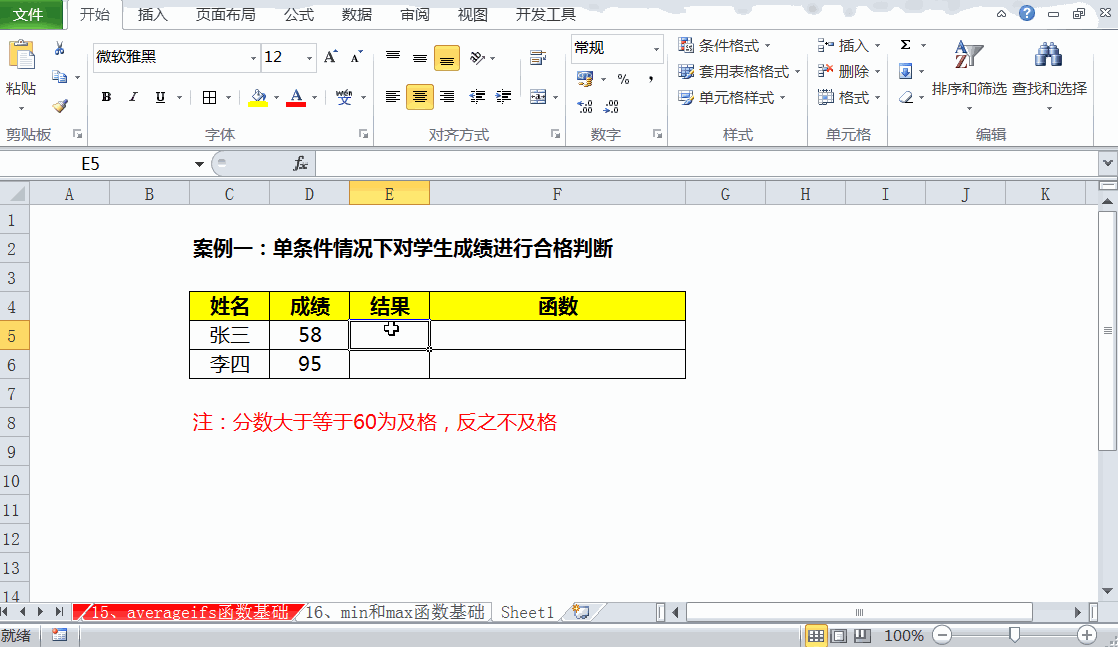
Task: Click the zoom out minus button
Action: (x=942, y=635)
